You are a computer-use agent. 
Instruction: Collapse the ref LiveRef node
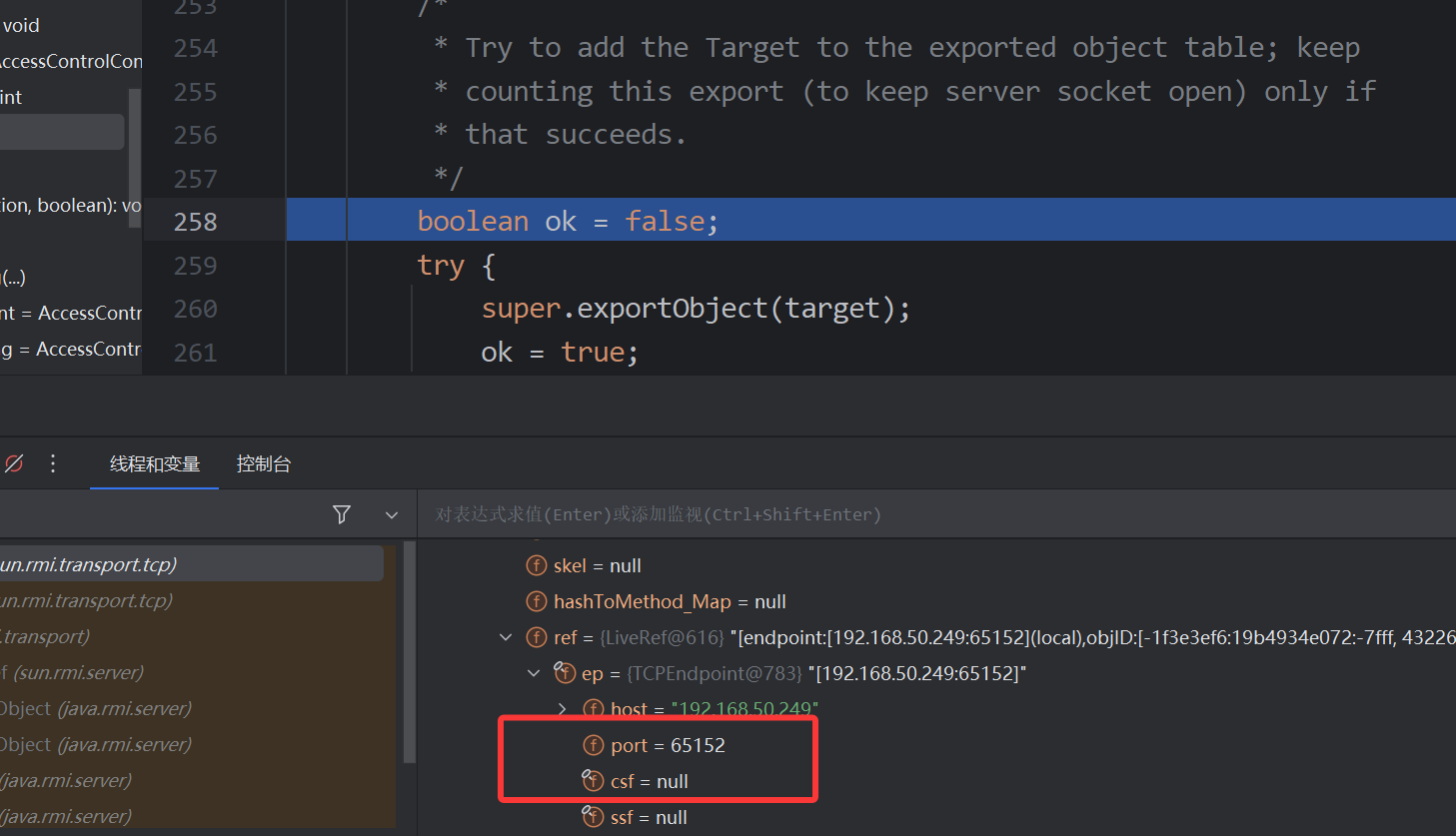click(x=506, y=637)
